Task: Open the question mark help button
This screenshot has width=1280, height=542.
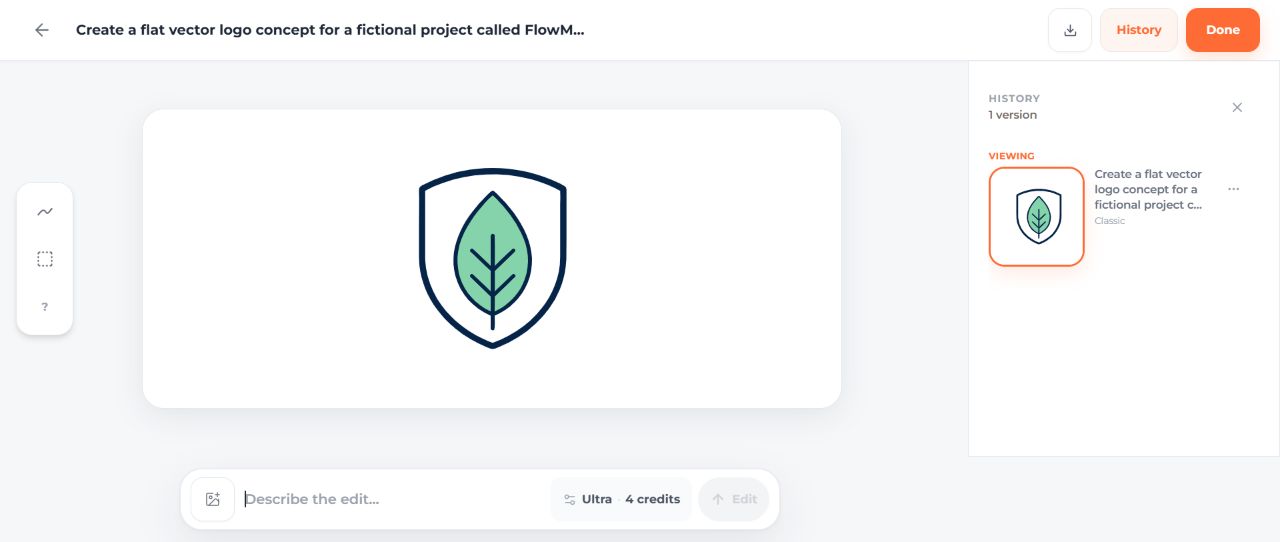Action: click(45, 306)
